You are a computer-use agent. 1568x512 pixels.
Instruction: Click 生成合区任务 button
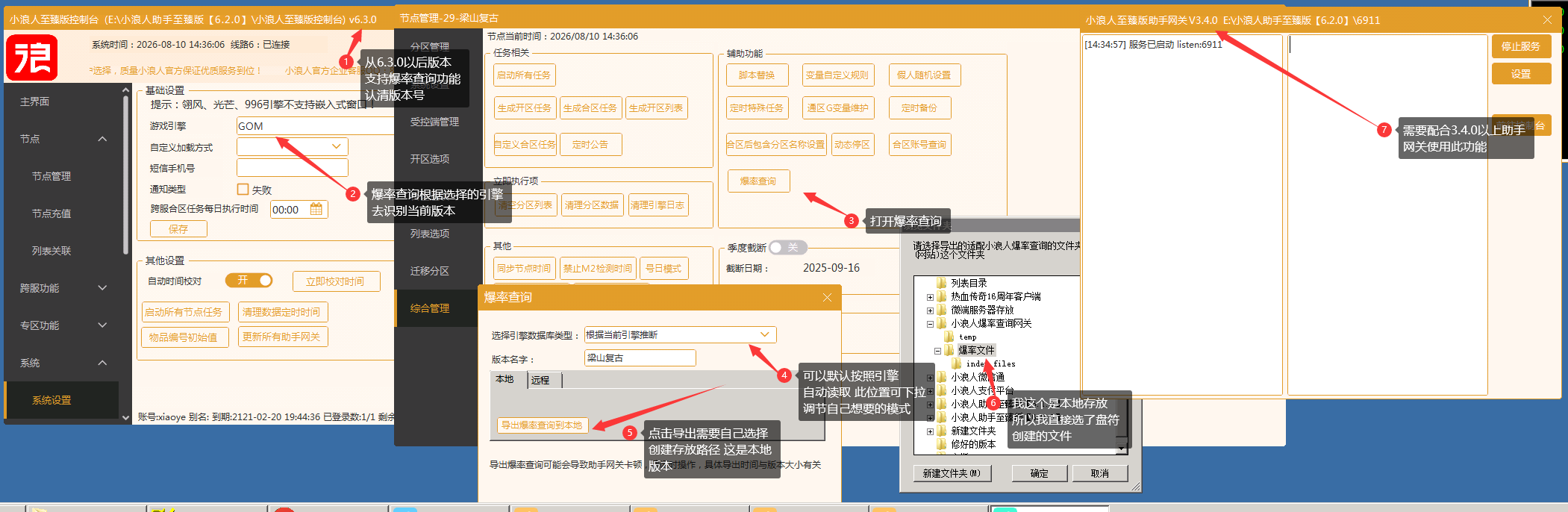(590, 108)
